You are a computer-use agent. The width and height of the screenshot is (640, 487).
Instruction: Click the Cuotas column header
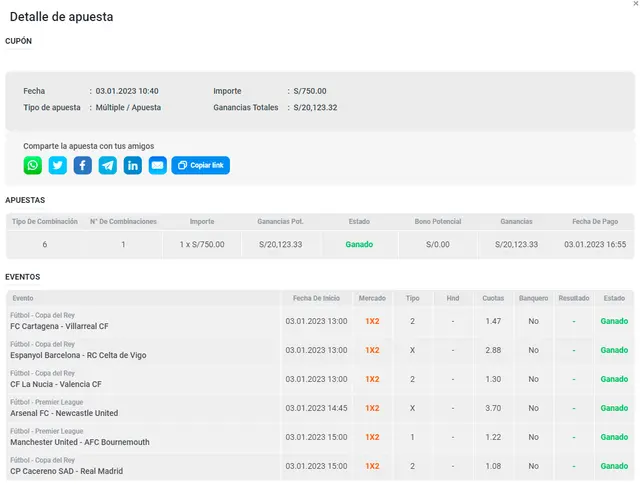click(493, 298)
